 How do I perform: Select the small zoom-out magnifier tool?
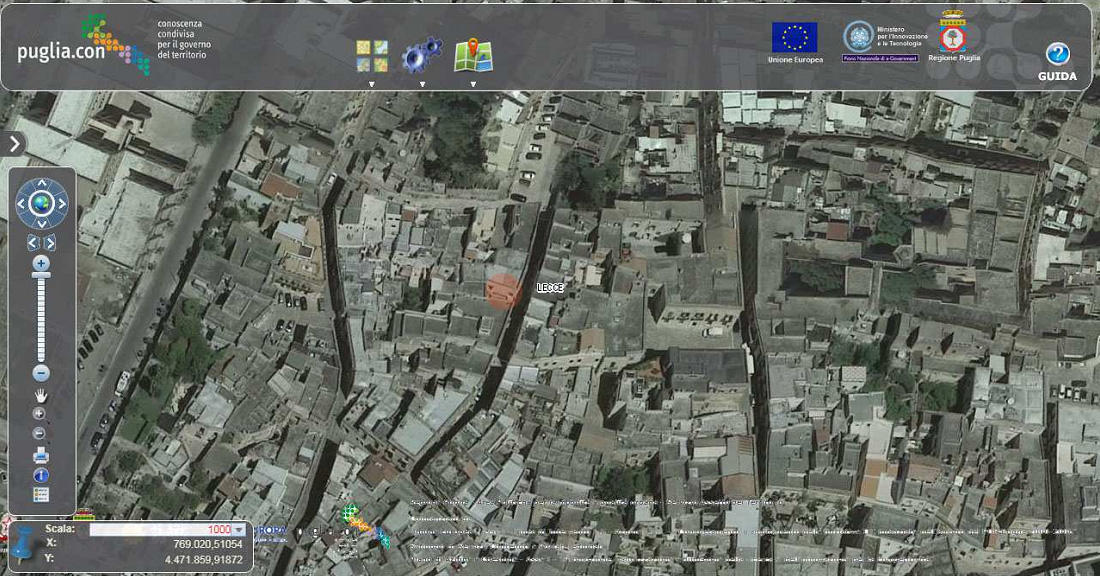pyautogui.click(x=39, y=434)
